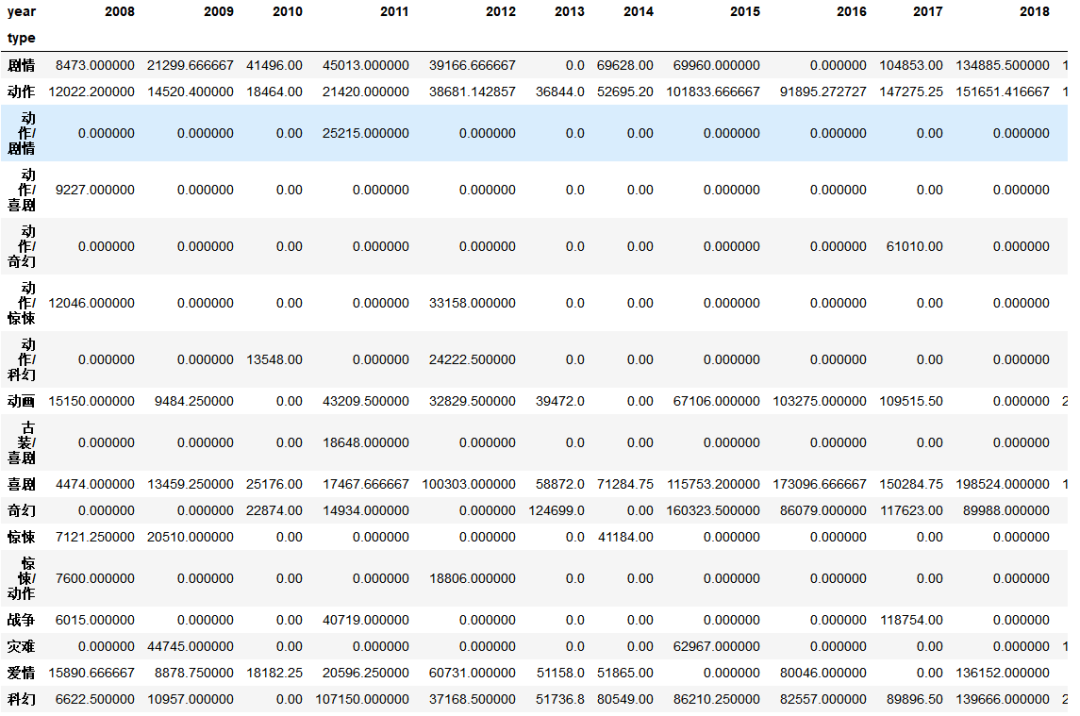The height and width of the screenshot is (716, 1080).
Task: Click cell value 8473.000000
Action: point(95,65)
